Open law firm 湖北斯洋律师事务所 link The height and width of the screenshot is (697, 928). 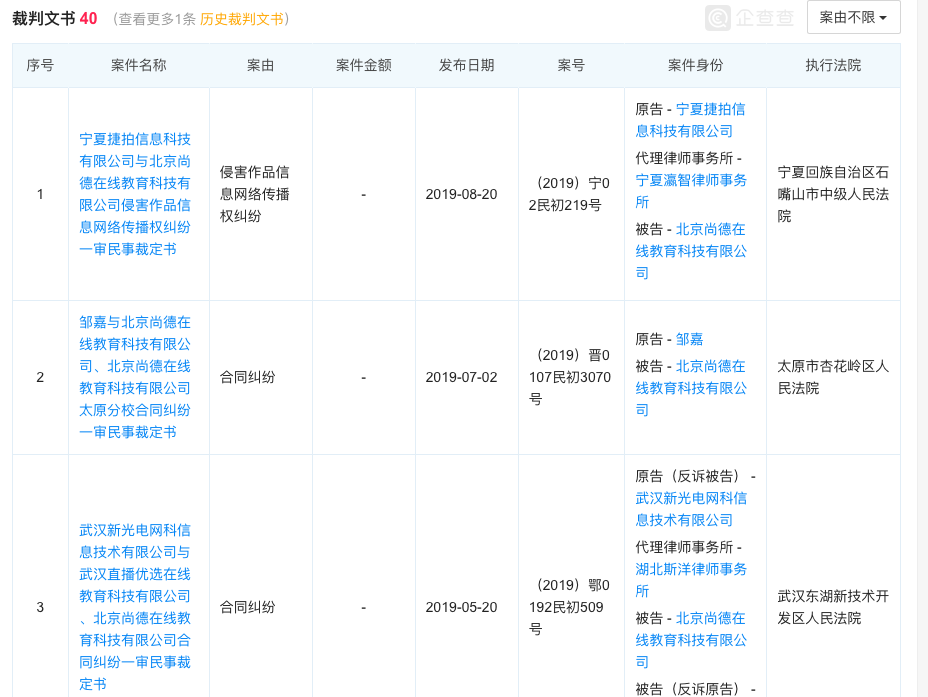(691, 580)
